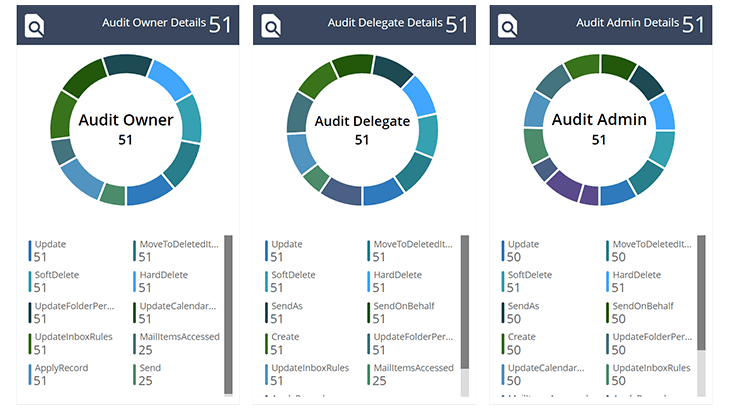Select MailItemsAccessed legend entry in Audit Owner

tap(178, 343)
